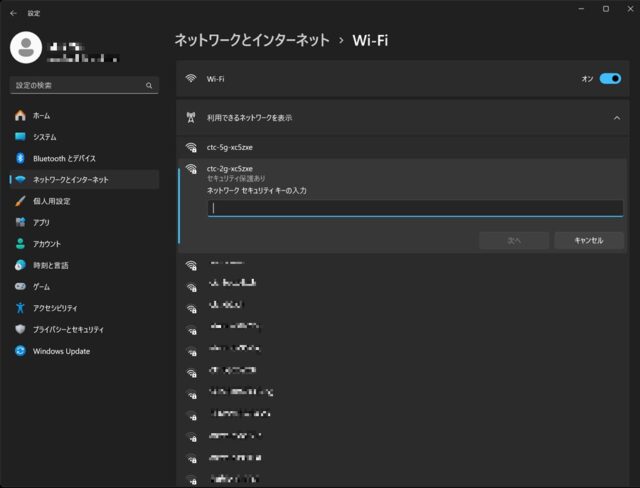The image size is (640, 488).
Task: Click the 個人用設定 paintbrush icon
Action: [x=20, y=201]
